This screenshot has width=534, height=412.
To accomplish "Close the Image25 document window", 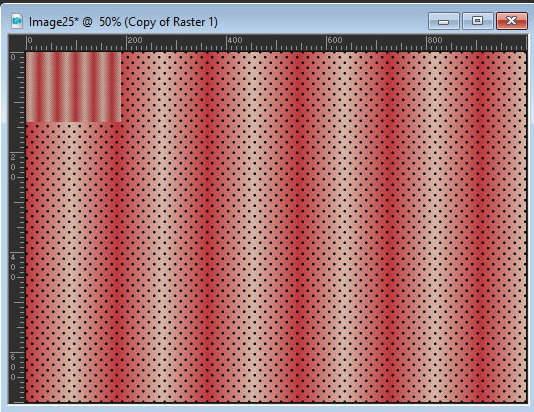I will click(512, 21).
